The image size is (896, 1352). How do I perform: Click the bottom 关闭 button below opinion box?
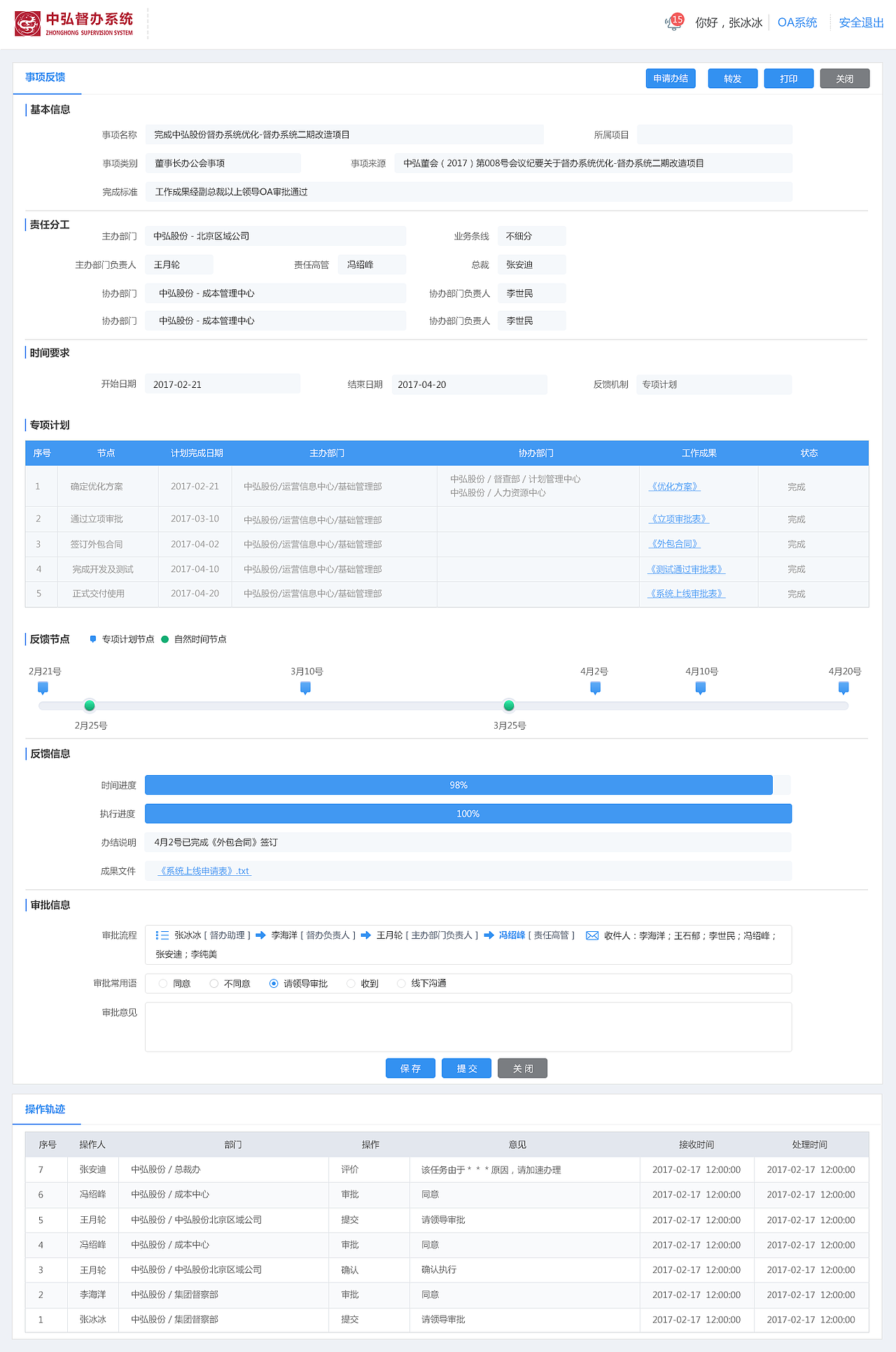(x=522, y=1068)
